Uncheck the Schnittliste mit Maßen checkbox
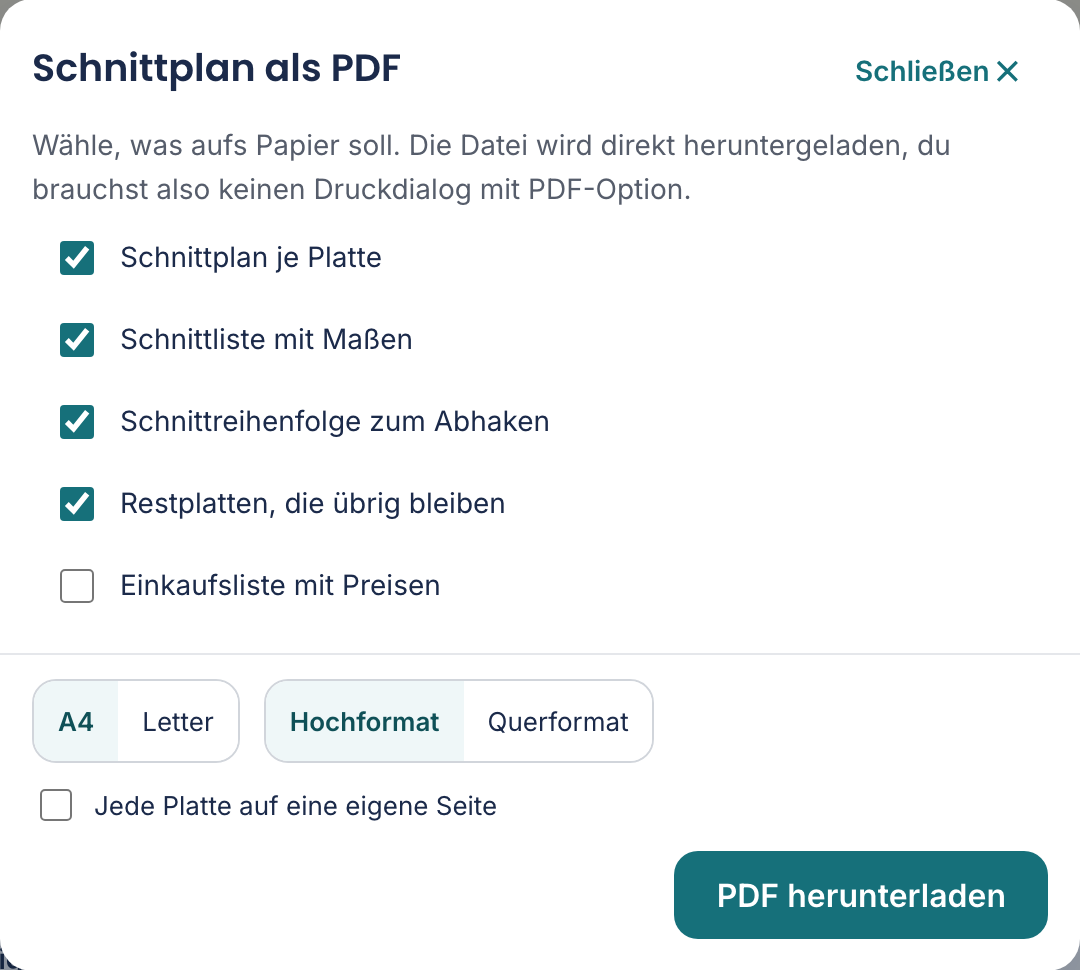The width and height of the screenshot is (1080, 970). [77, 340]
